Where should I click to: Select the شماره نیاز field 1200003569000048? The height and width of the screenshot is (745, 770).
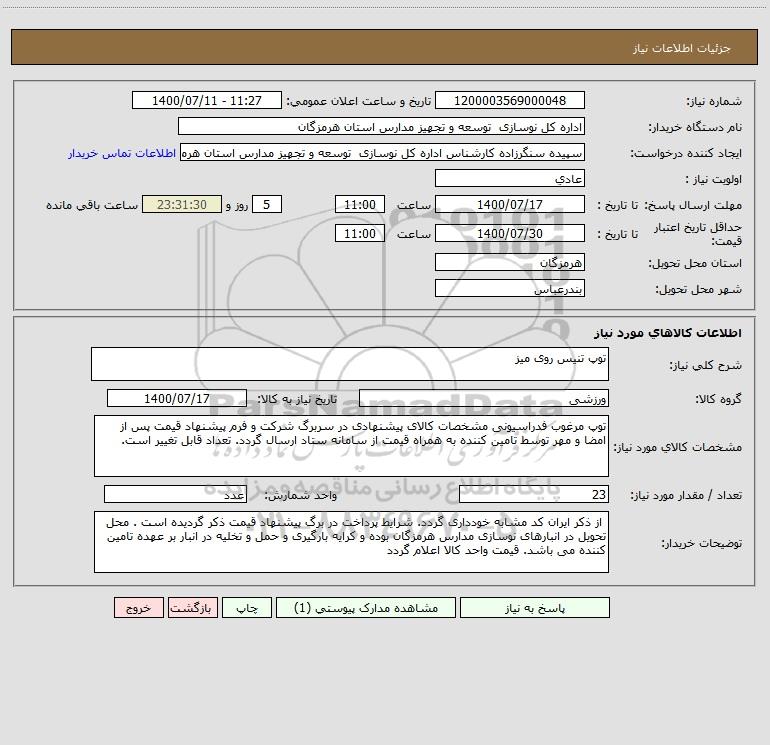510,100
